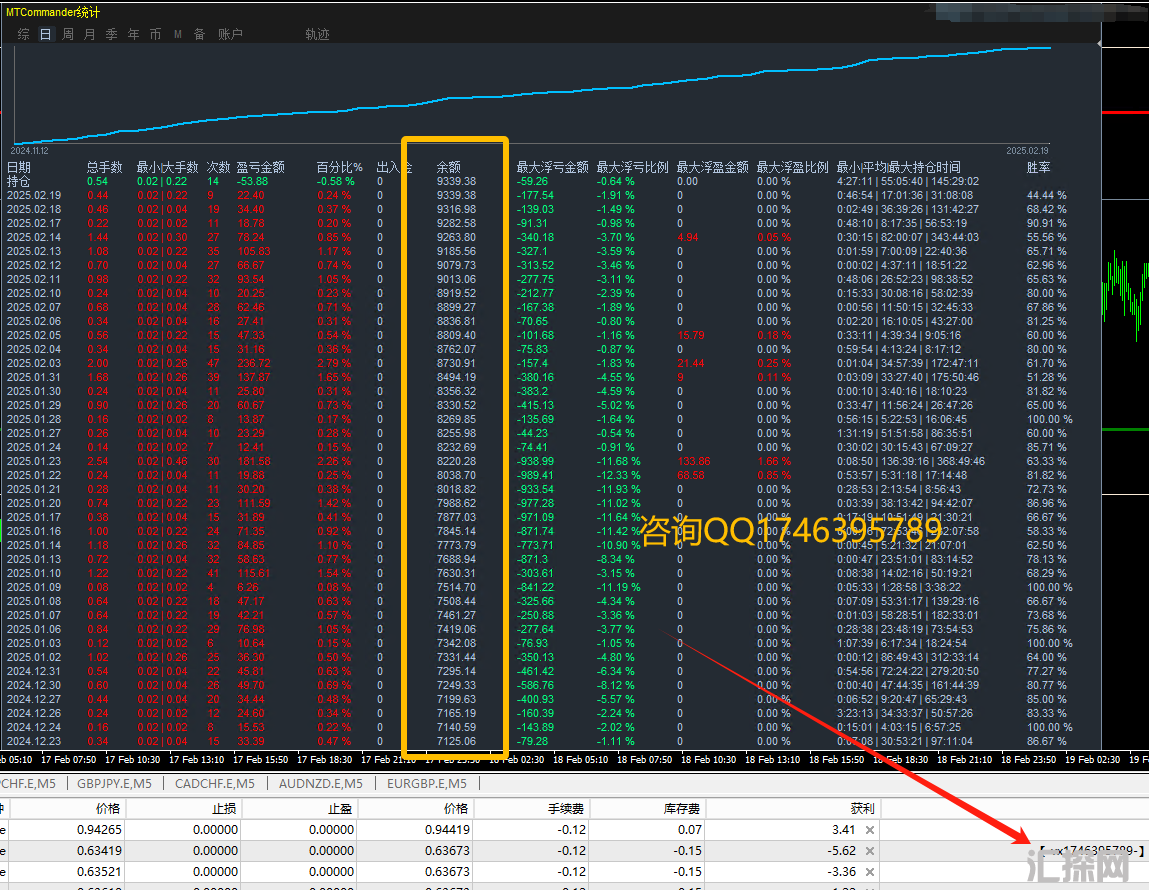Select the 2025.01.23 date row
Image resolution: width=1149 pixels, height=890 pixels.
pyautogui.click(x=539, y=461)
